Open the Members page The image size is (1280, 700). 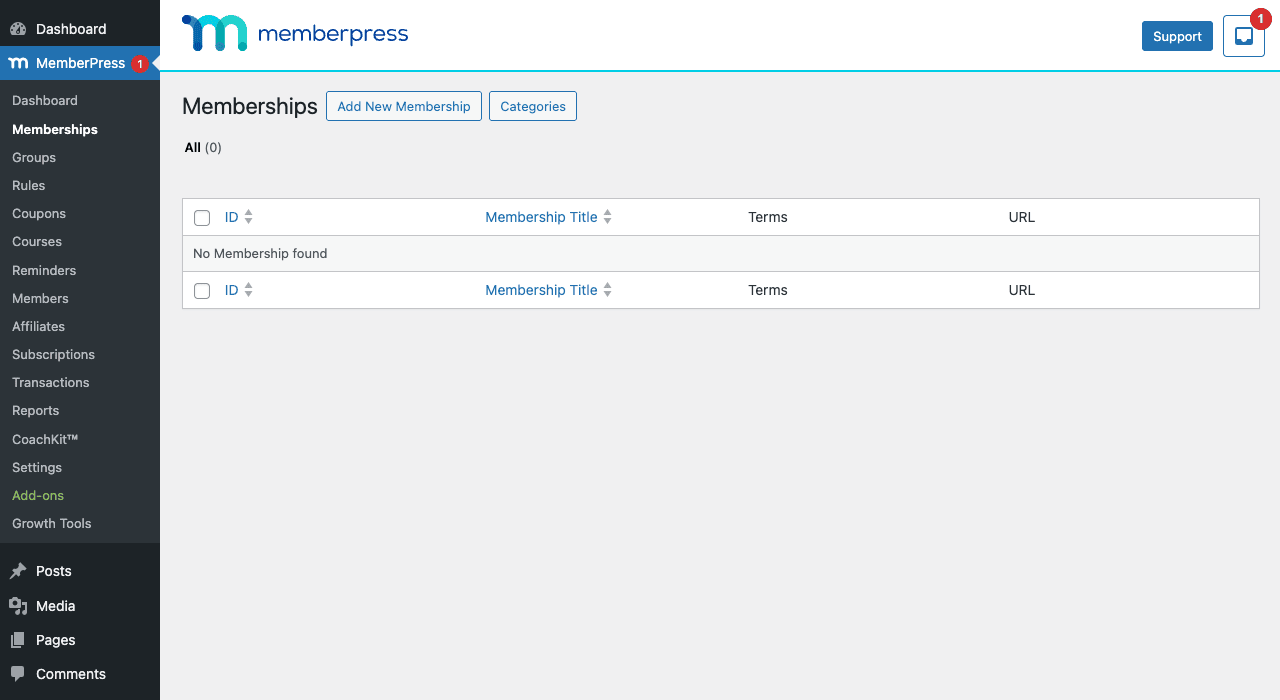pyautogui.click(x=40, y=298)
